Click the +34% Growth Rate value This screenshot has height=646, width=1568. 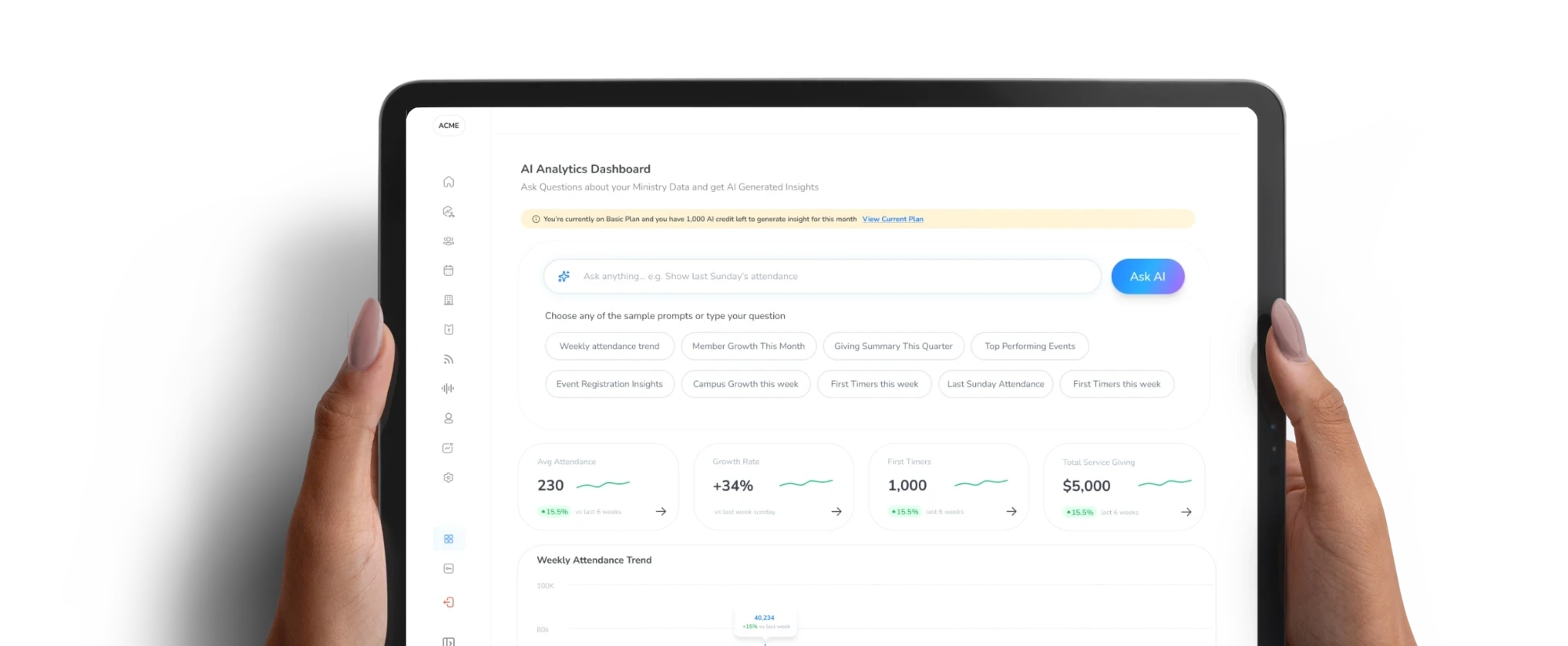coord(733,486)
